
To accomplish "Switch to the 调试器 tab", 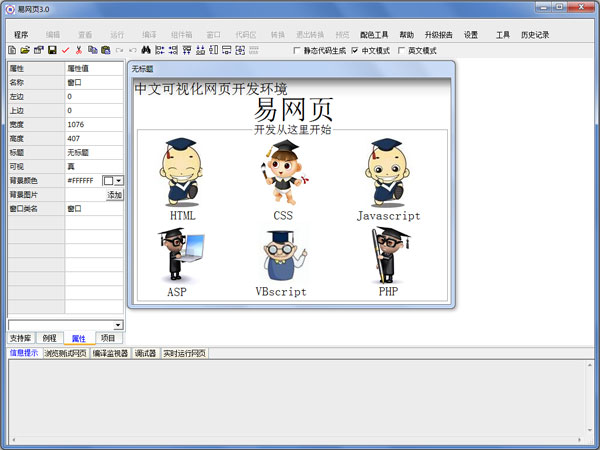I will pyautogui.click(x=145, y=353).
